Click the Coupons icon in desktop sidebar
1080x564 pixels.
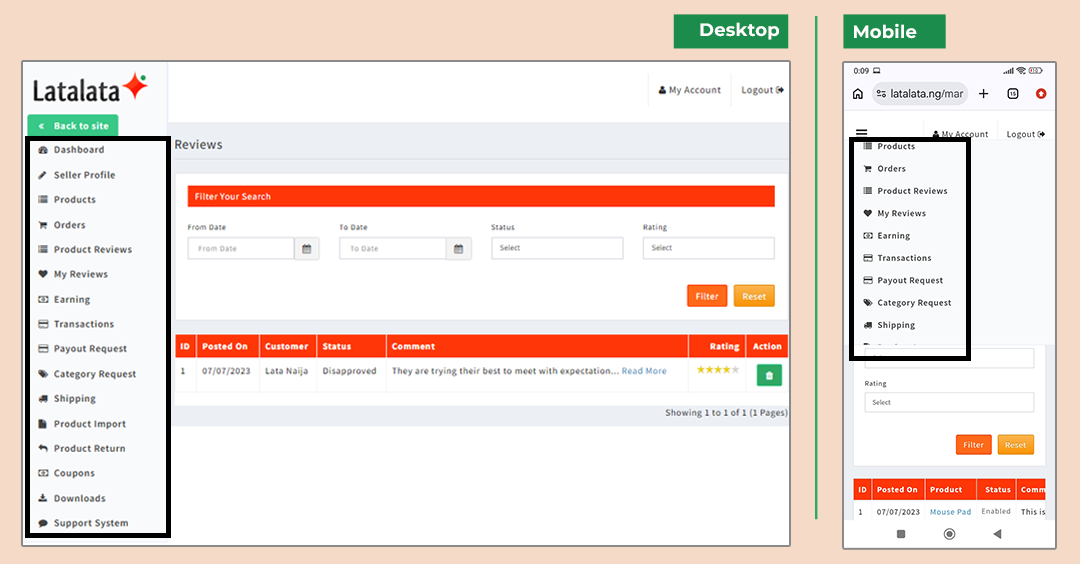(x=43, y=473)
